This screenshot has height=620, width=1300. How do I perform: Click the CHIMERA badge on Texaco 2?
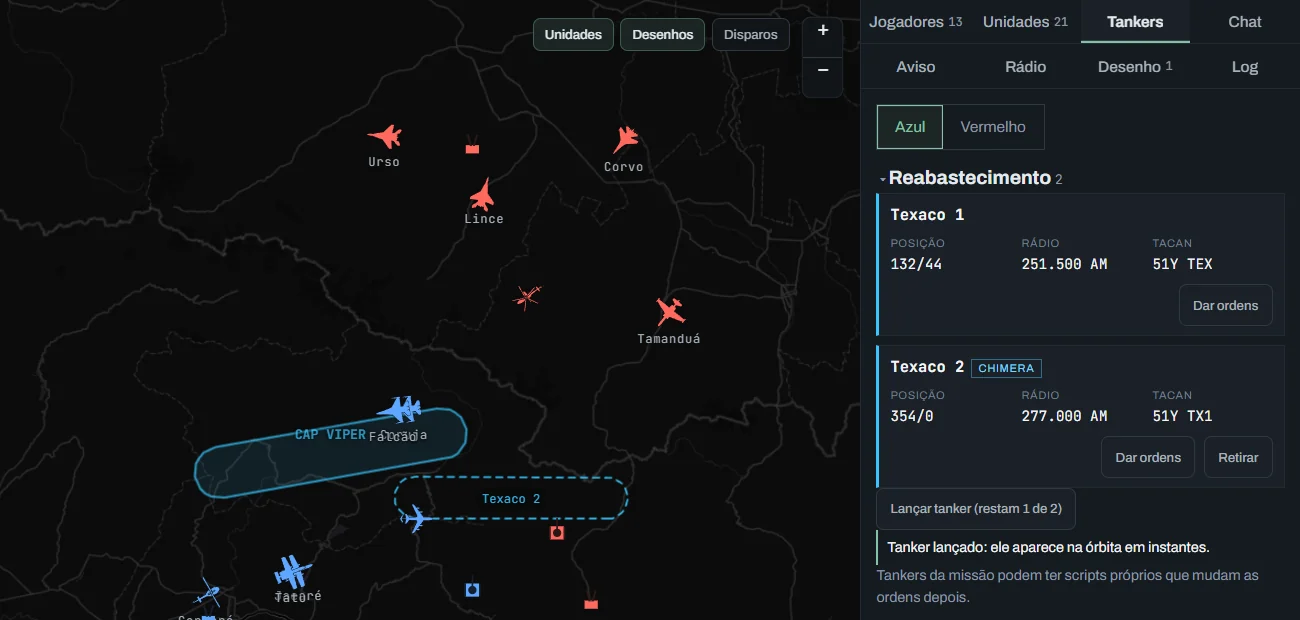(1006, 368)
